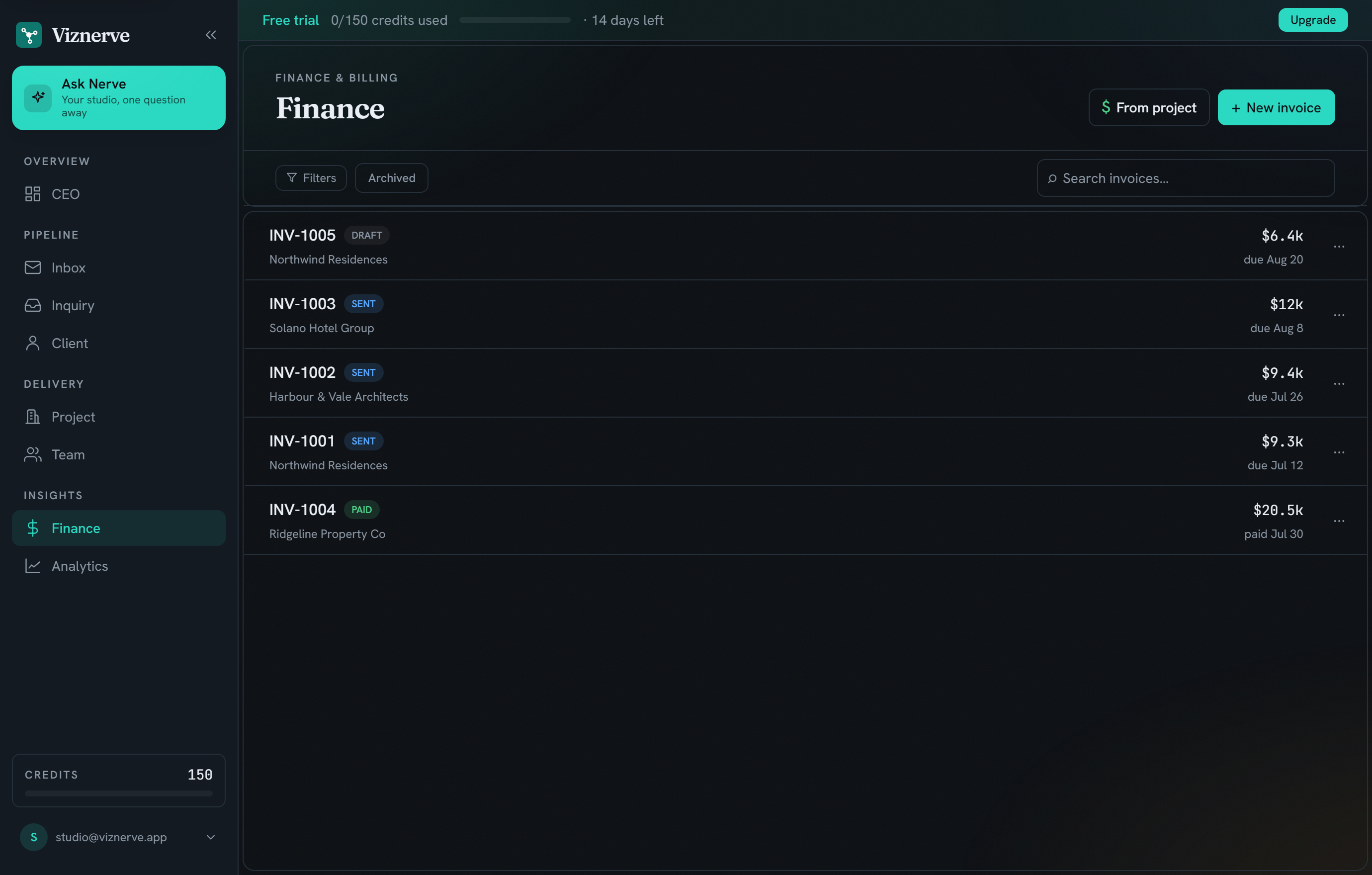Collapse the sidebar with double-chevron icon
This screenshot has width=1372, height=875.
(x=211, y=35)
